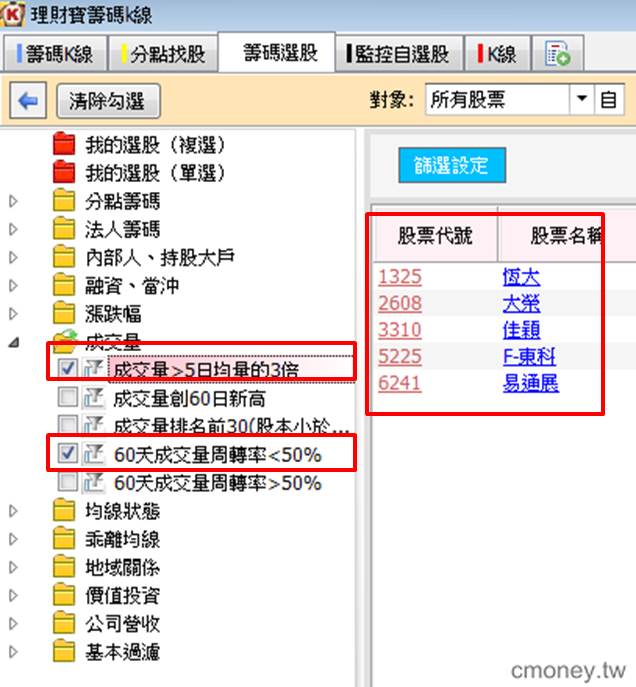Expand the 乖離均線 tree node

pos(13,539)
